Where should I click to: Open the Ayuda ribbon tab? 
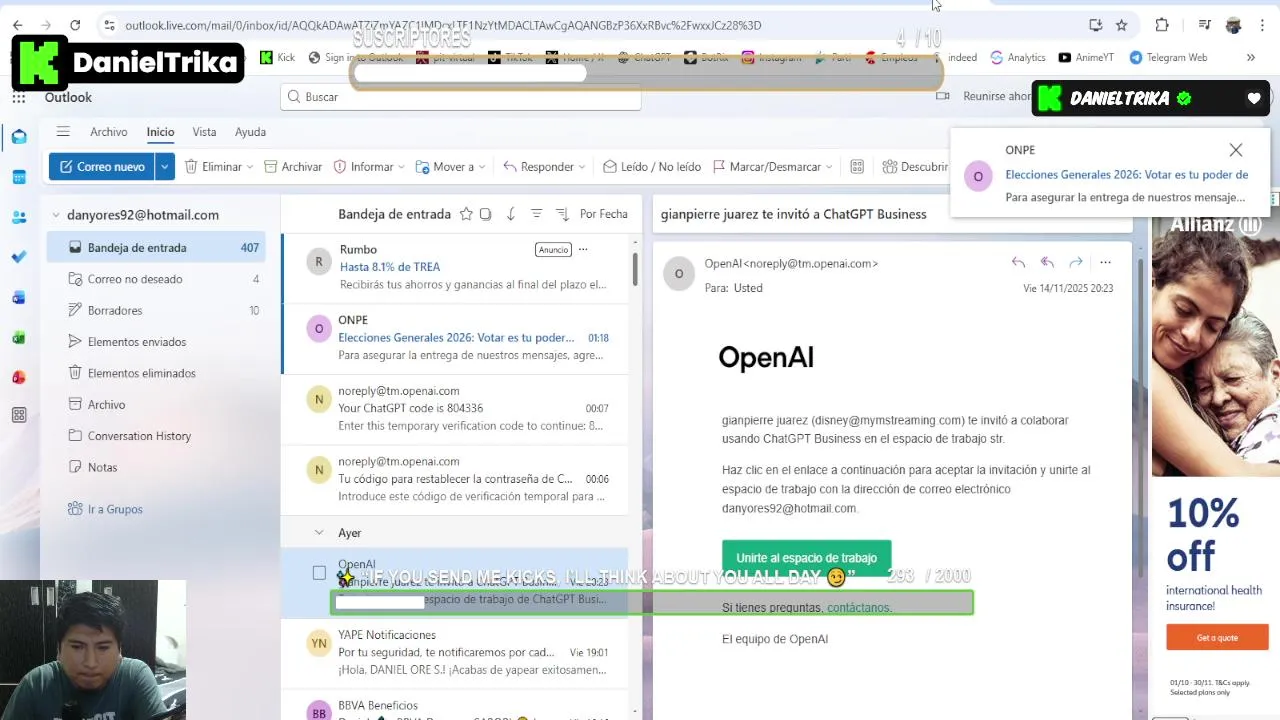click(250, 132)
